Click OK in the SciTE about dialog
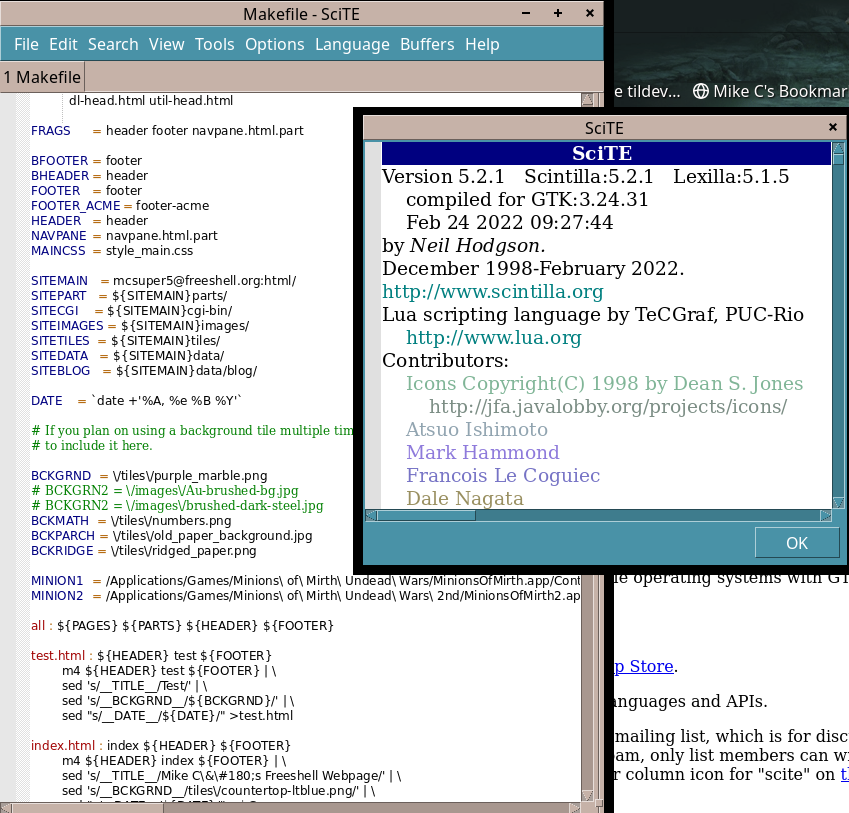The height and width of the screenshot is (813, 849). [x=796, y=543]
